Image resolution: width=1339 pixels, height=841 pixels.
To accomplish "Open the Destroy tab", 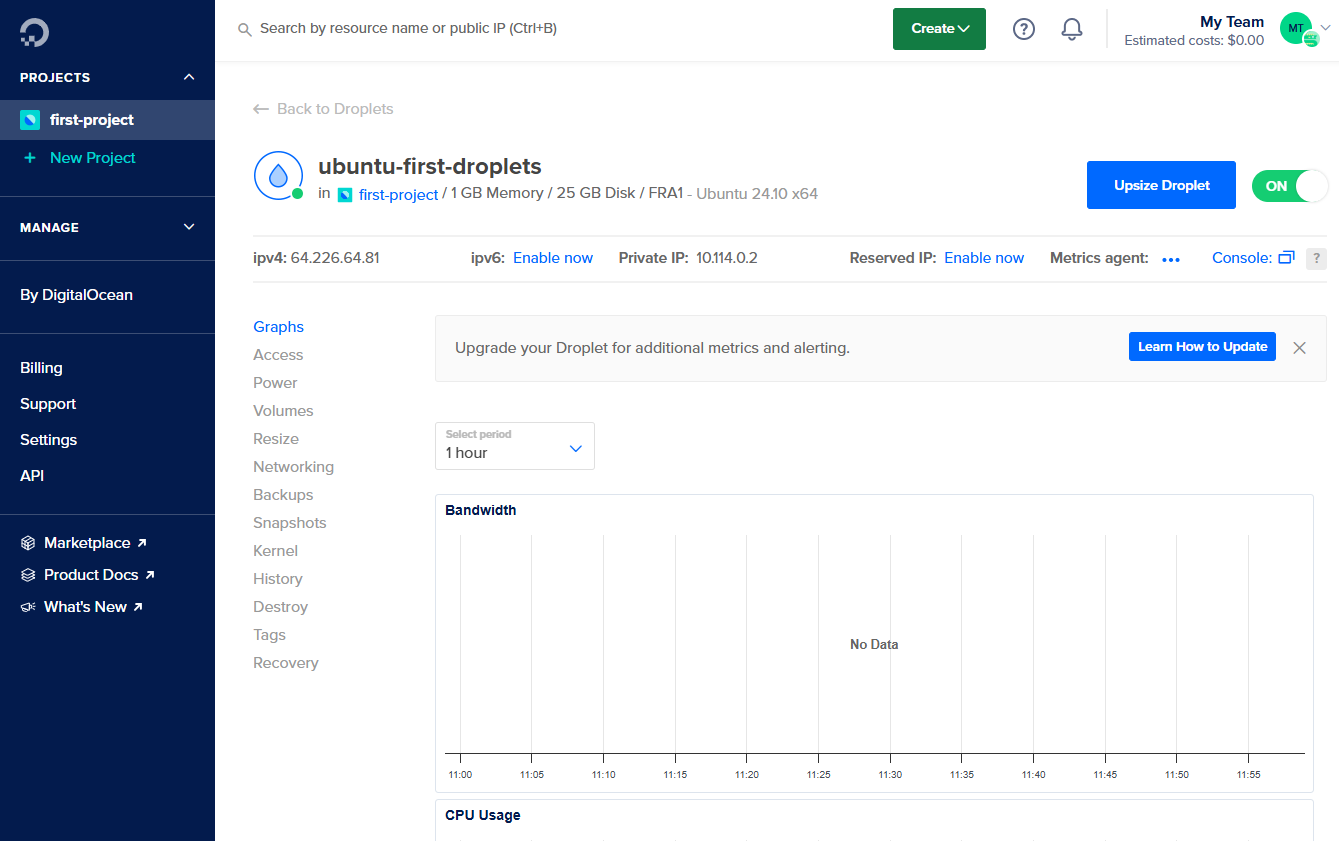I will (x=281, y=607).
